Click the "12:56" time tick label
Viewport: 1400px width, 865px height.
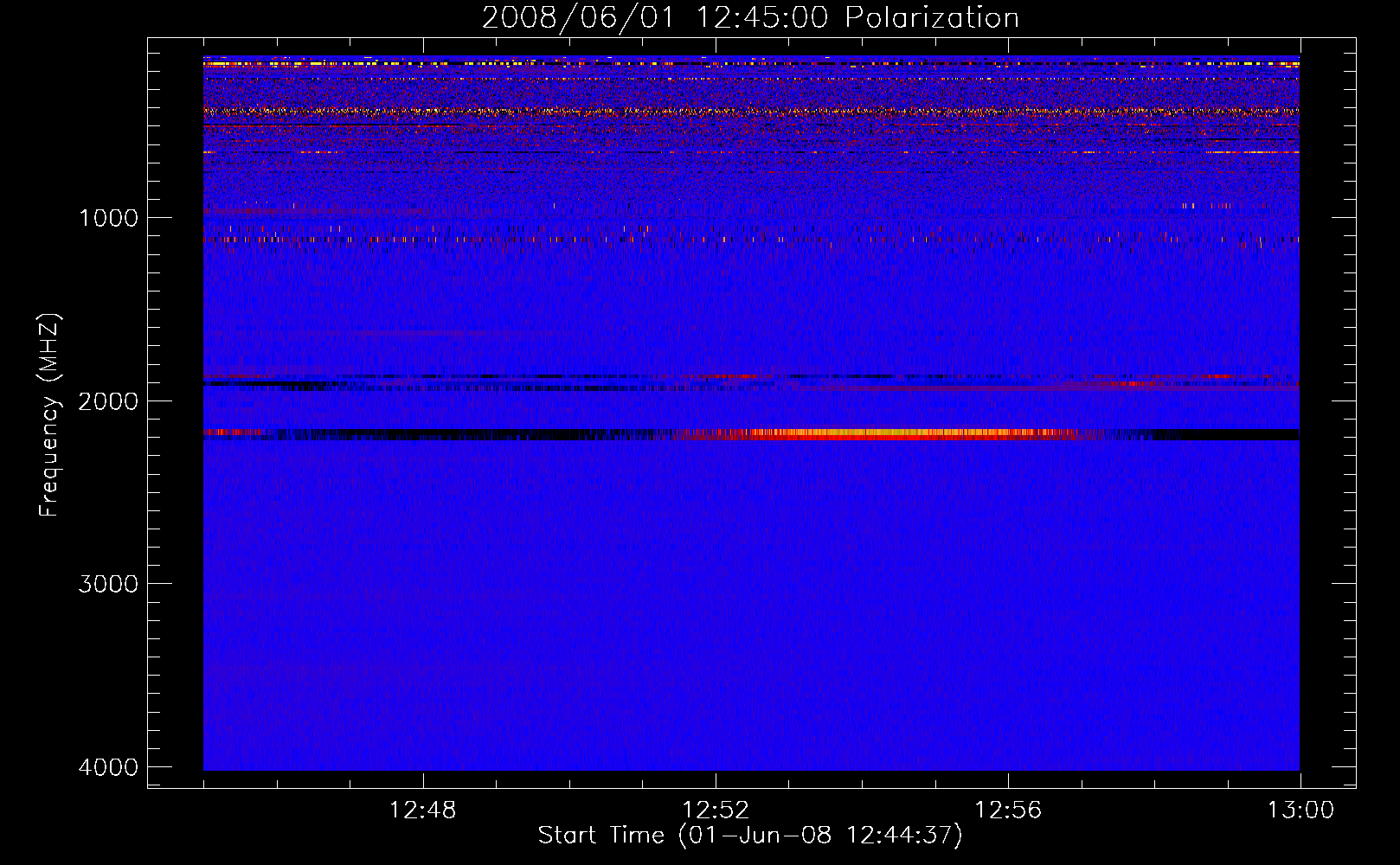click(x=1008, y=811)
